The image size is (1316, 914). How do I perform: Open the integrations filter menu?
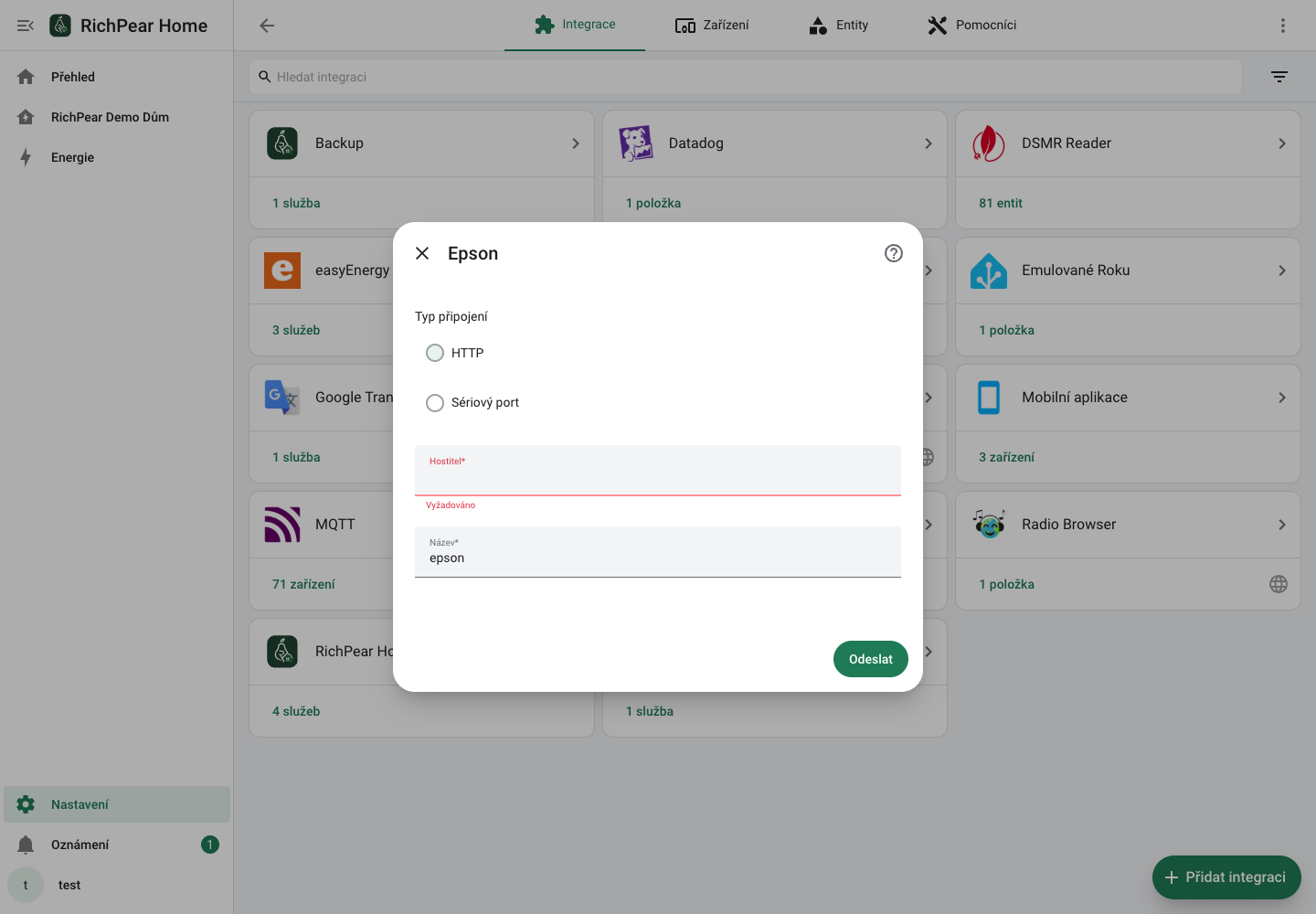pyautogui.click(x=1279, y=77)
